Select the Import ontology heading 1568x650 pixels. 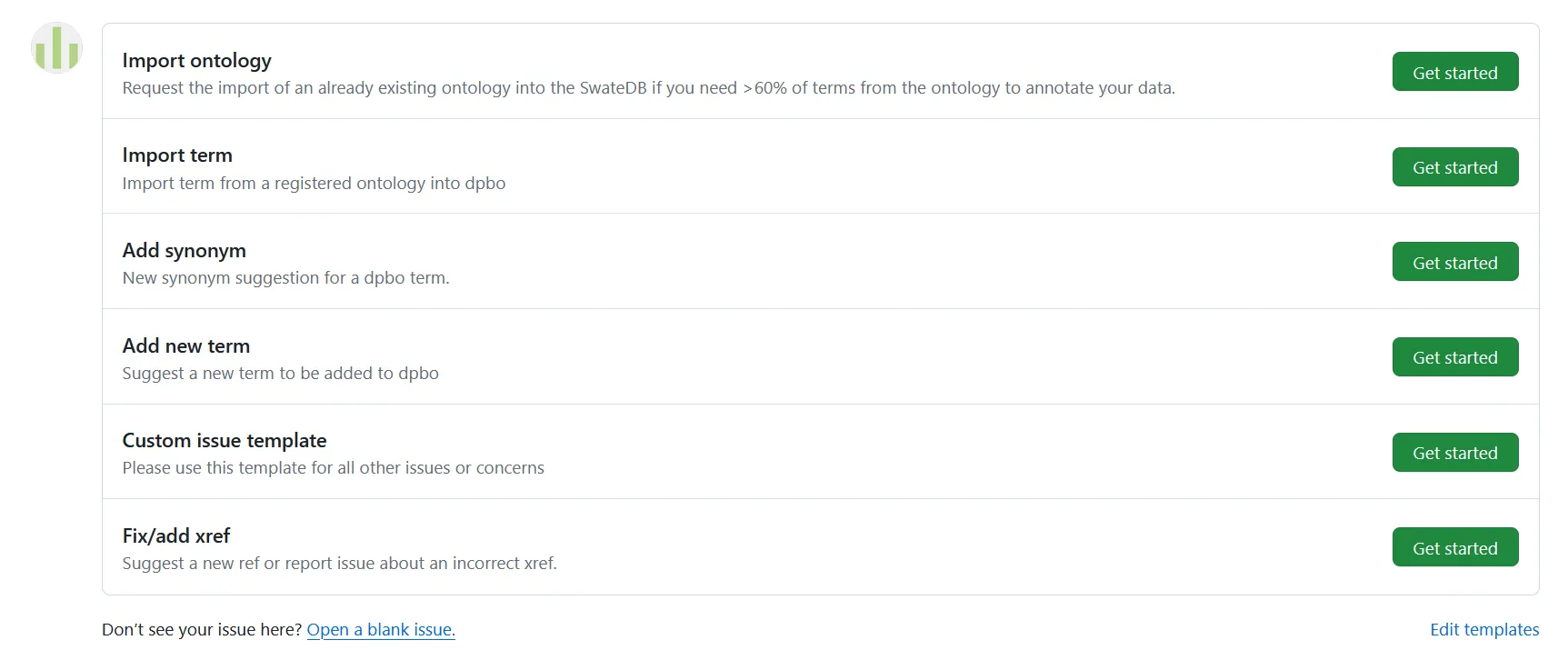197,60
